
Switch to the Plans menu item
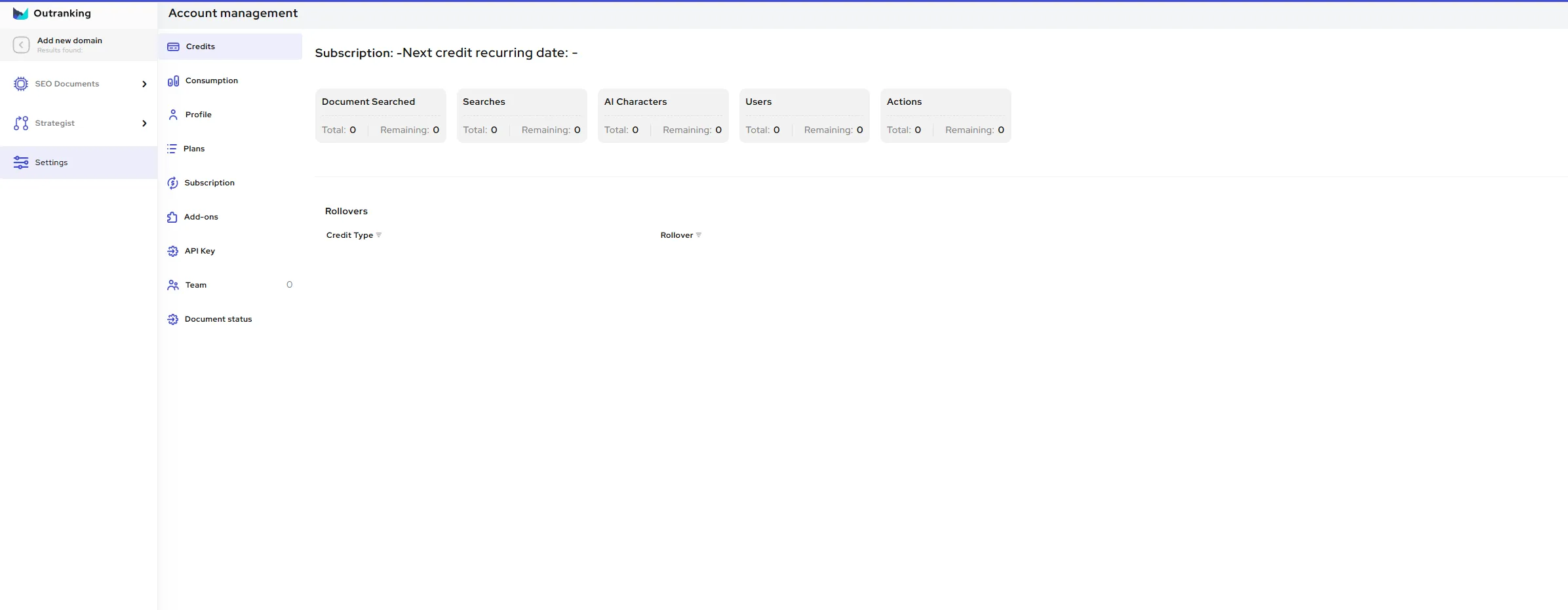(194, 148)
